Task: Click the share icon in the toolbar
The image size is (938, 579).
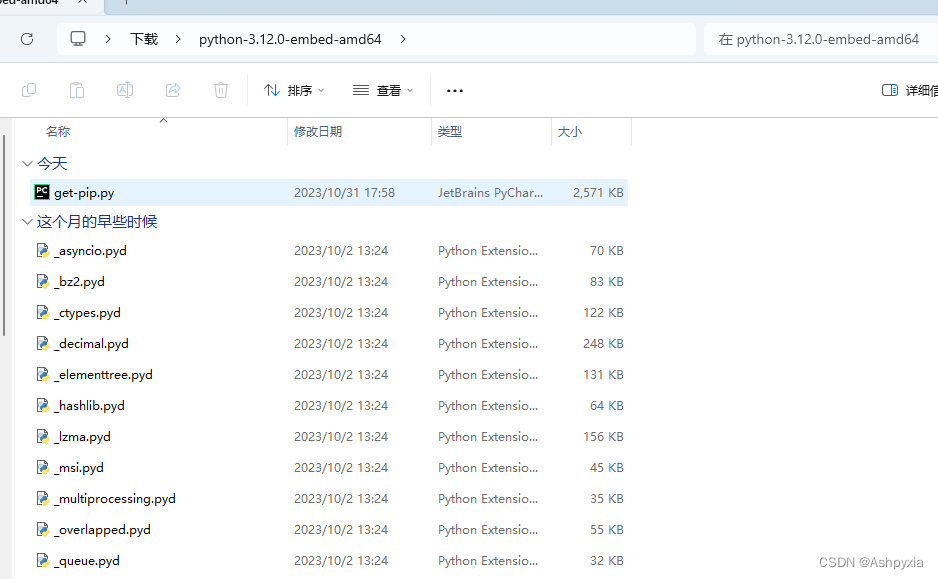Action: [173, 90]
